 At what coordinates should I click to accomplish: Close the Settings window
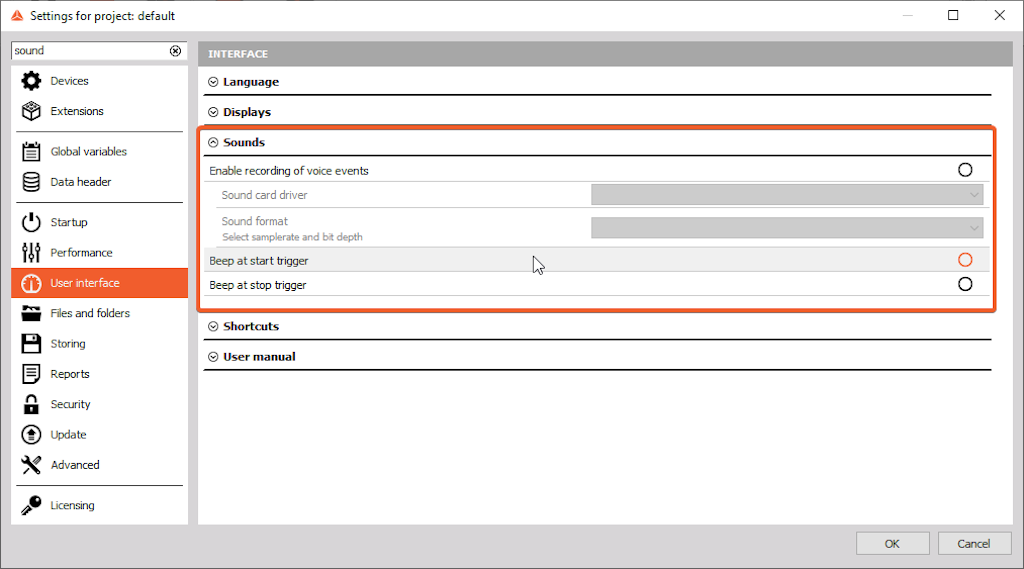click(999, 15)
